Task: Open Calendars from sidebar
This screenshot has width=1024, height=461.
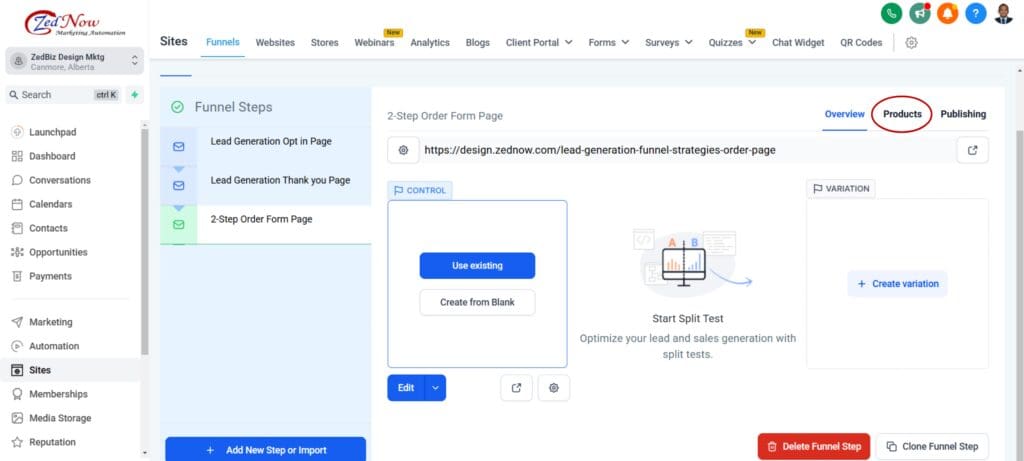Action: click(x=50, y=204)
